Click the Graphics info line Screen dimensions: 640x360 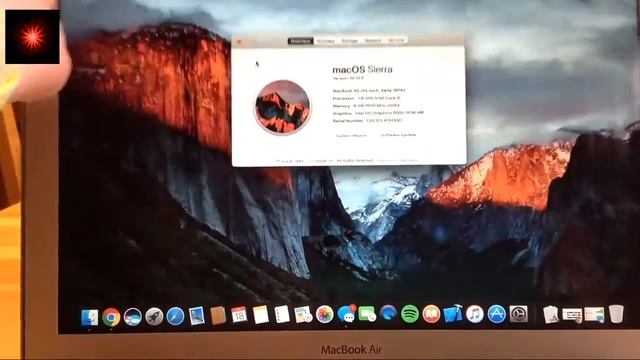[378, 113]
